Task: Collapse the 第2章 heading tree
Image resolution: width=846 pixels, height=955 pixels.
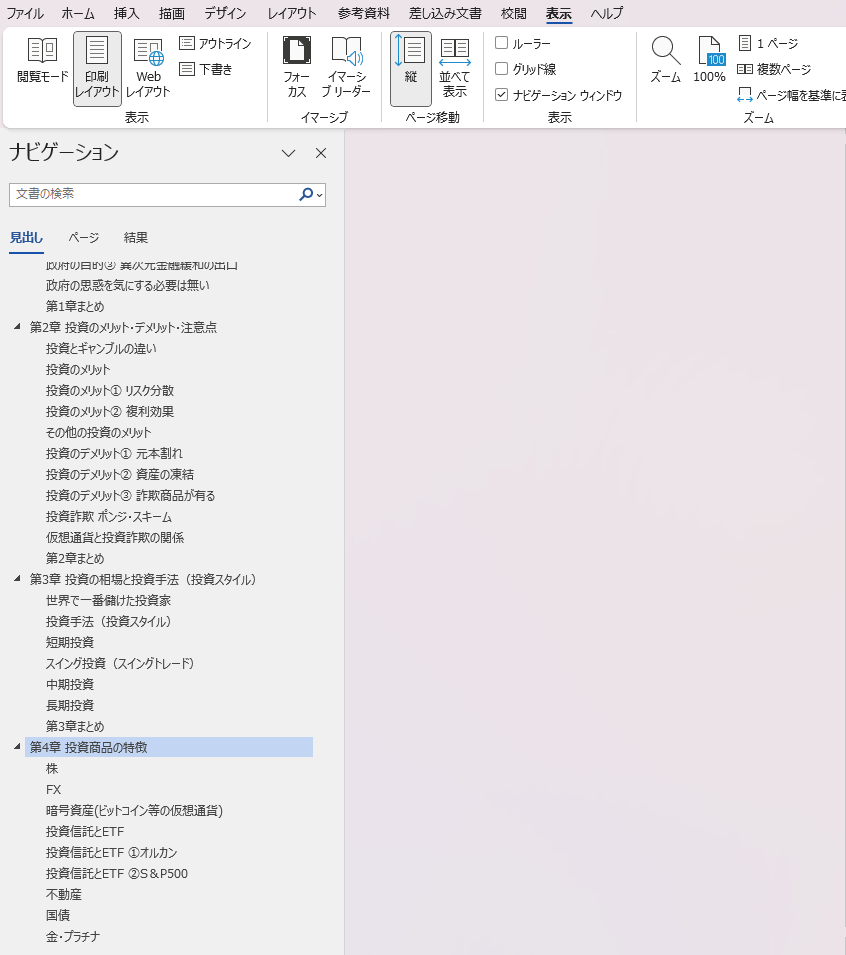Action: point(16,328)
